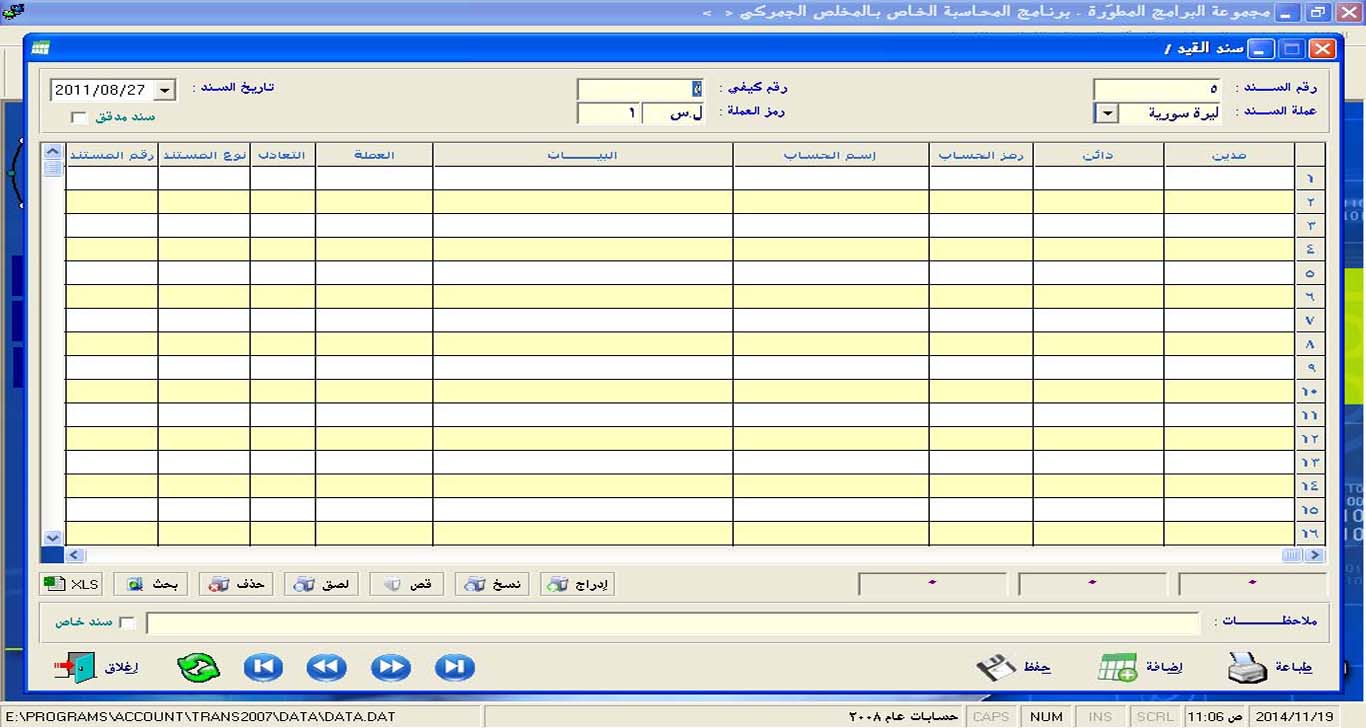Click the delete (حذف) row button
The image size is (1366, 728).
(236, 584)
